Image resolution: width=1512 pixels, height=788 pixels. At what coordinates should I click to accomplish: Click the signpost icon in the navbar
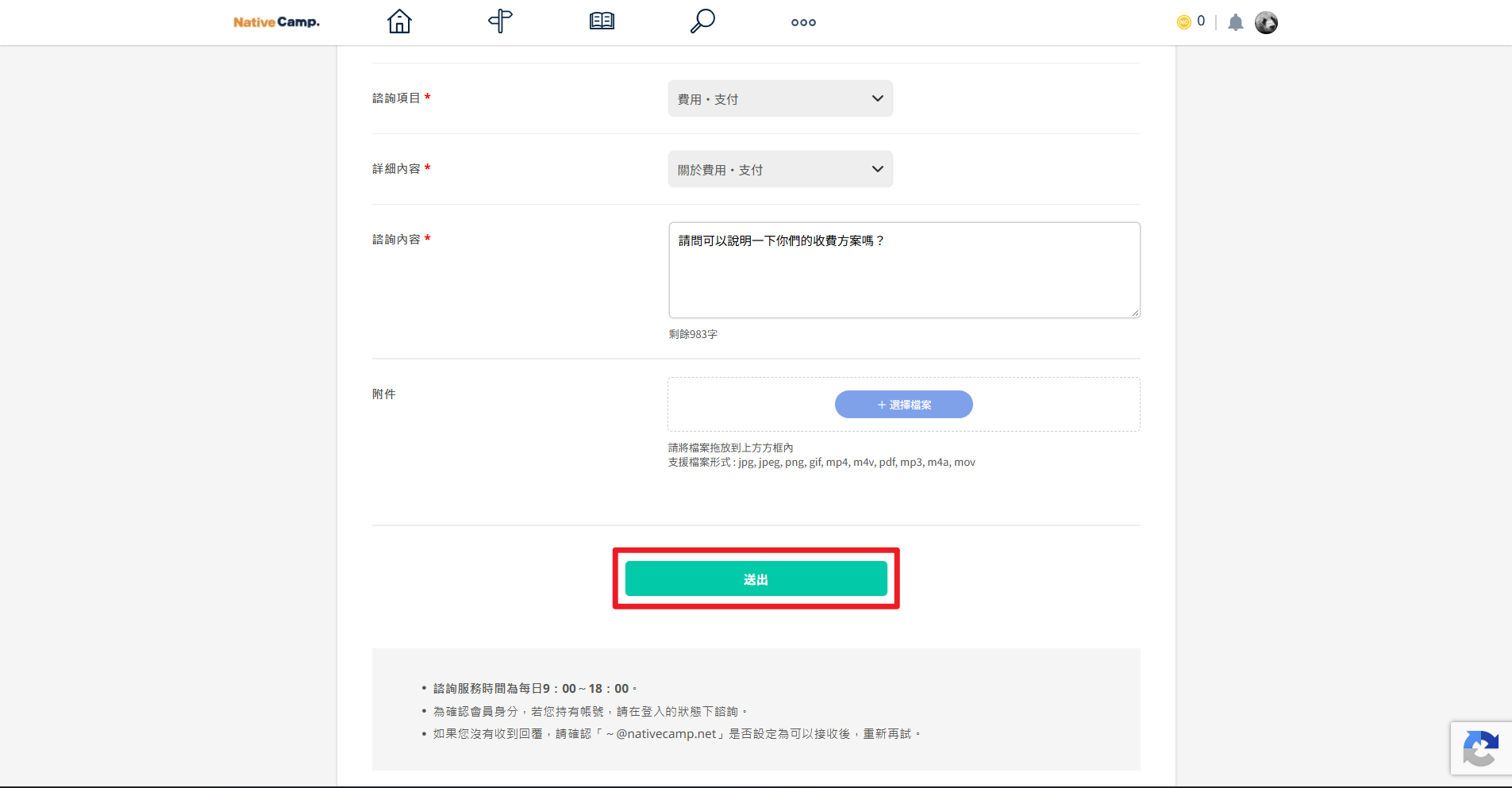(500, 21)
